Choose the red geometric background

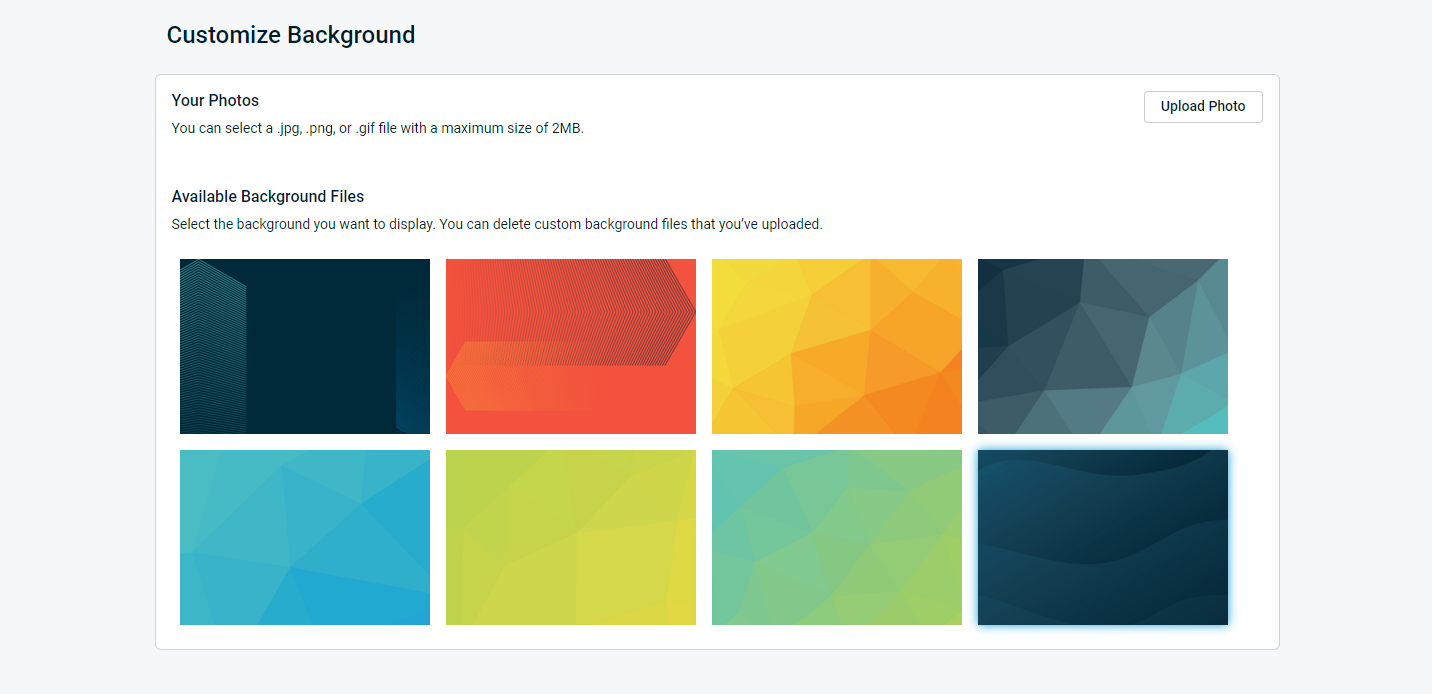(571, 346)
